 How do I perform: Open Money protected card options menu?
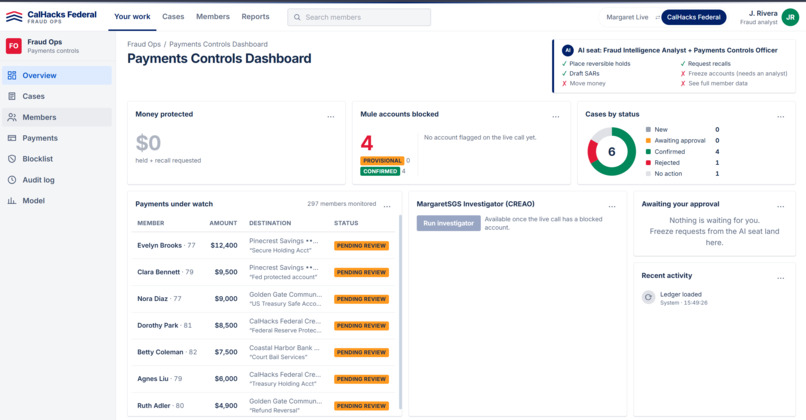331,117
